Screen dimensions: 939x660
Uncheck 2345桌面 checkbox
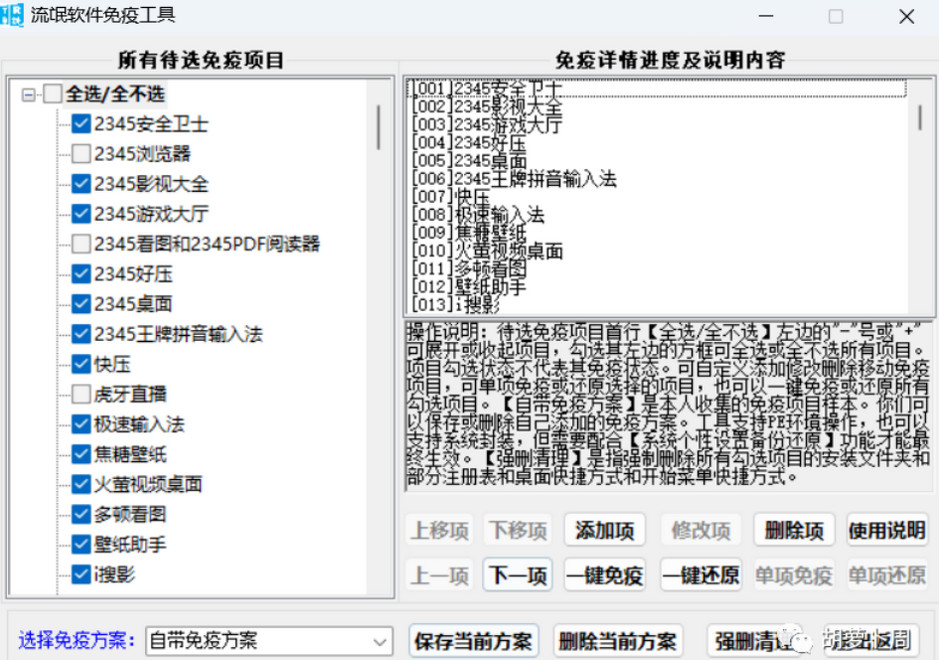[81, 304]
